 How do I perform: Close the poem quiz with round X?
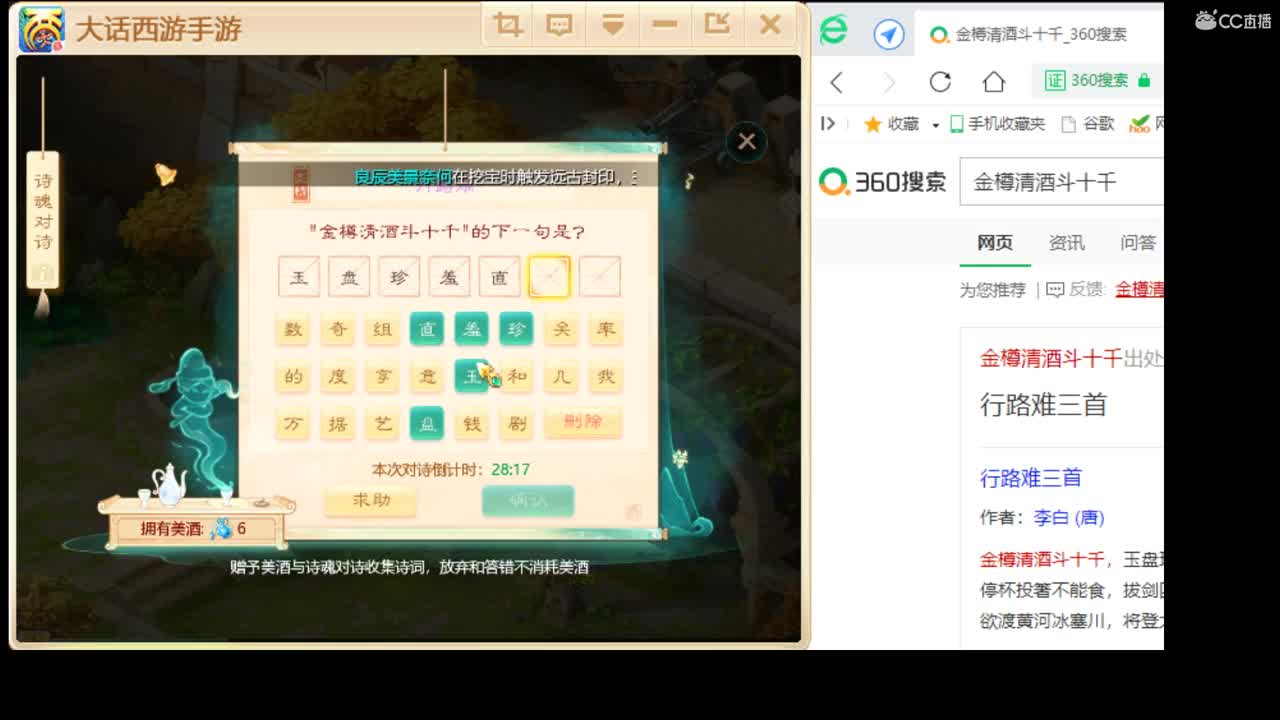point(746,142)
